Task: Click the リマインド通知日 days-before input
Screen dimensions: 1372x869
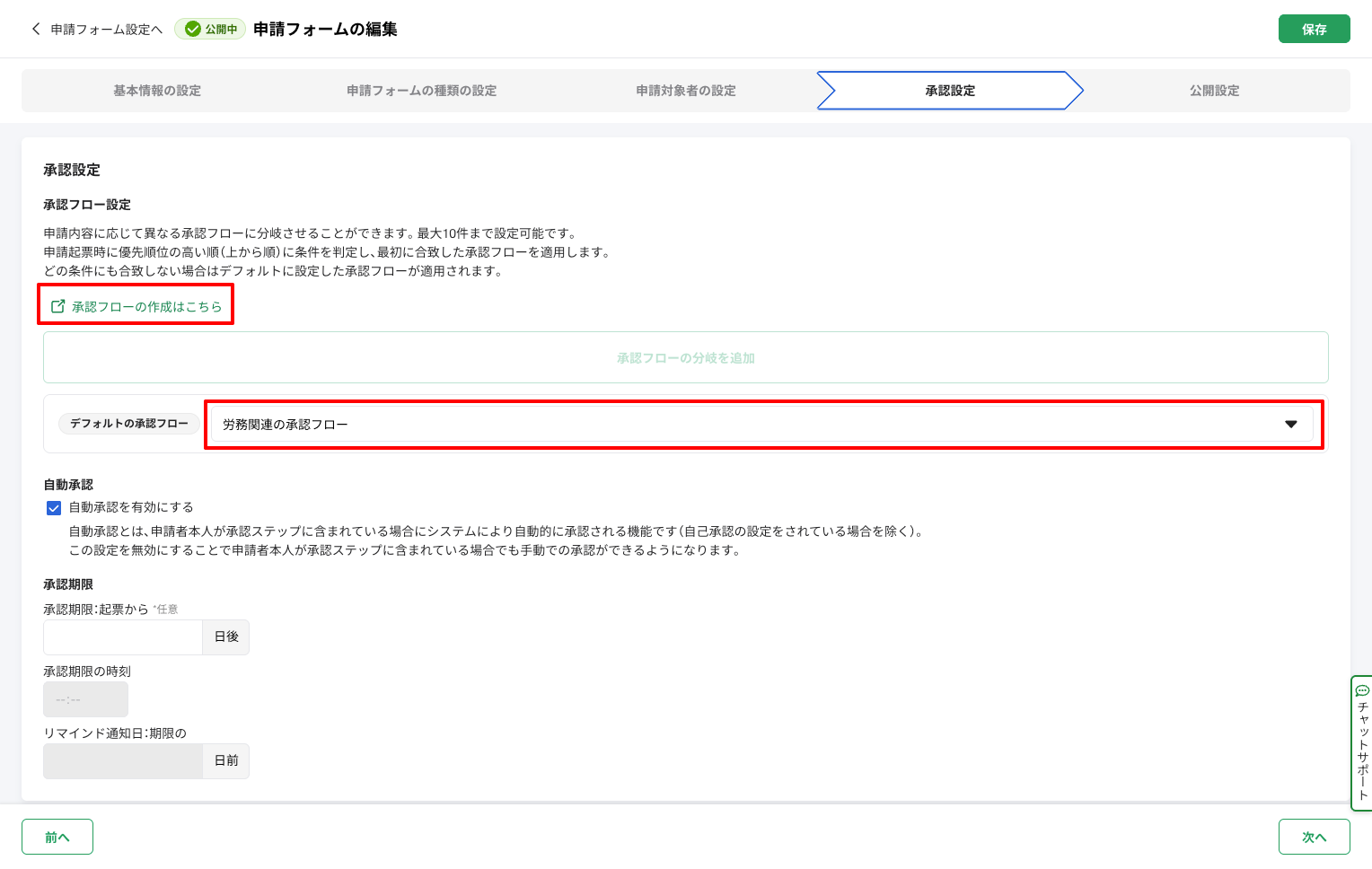Action: (x=123, y=761)
